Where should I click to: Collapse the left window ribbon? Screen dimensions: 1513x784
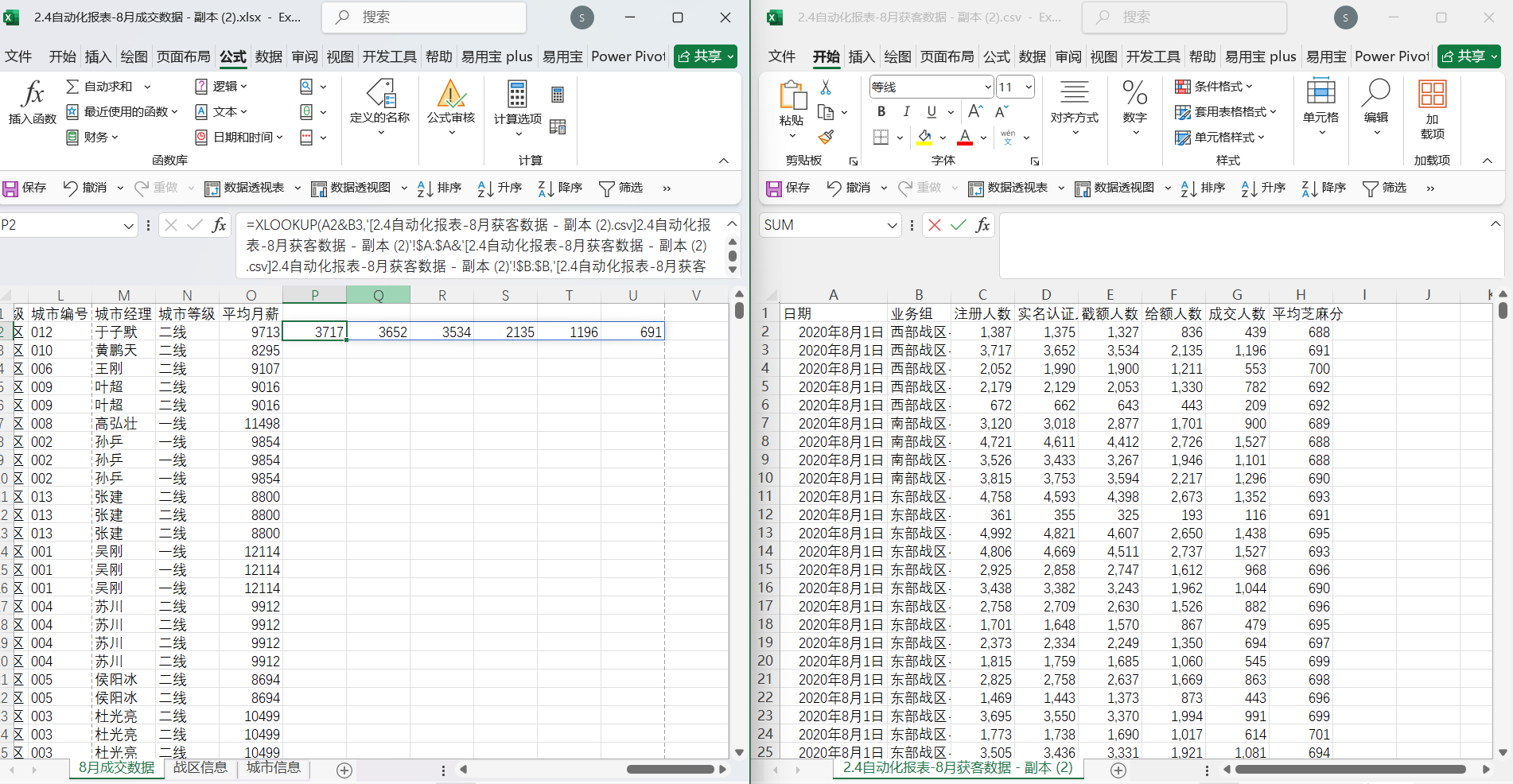(724, 161)
